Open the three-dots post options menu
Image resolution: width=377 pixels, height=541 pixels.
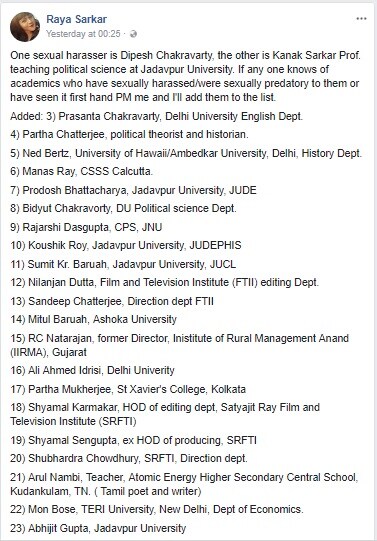(361, 19)
